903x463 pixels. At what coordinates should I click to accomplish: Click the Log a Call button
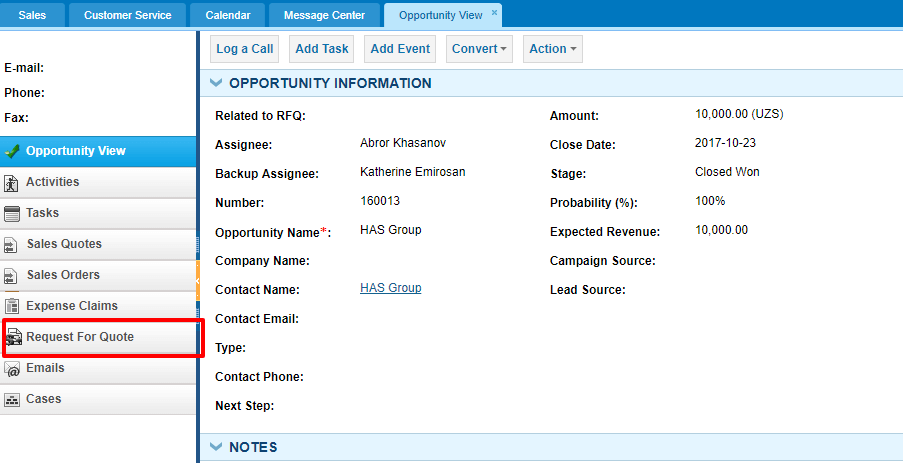(x=245, y=49)
